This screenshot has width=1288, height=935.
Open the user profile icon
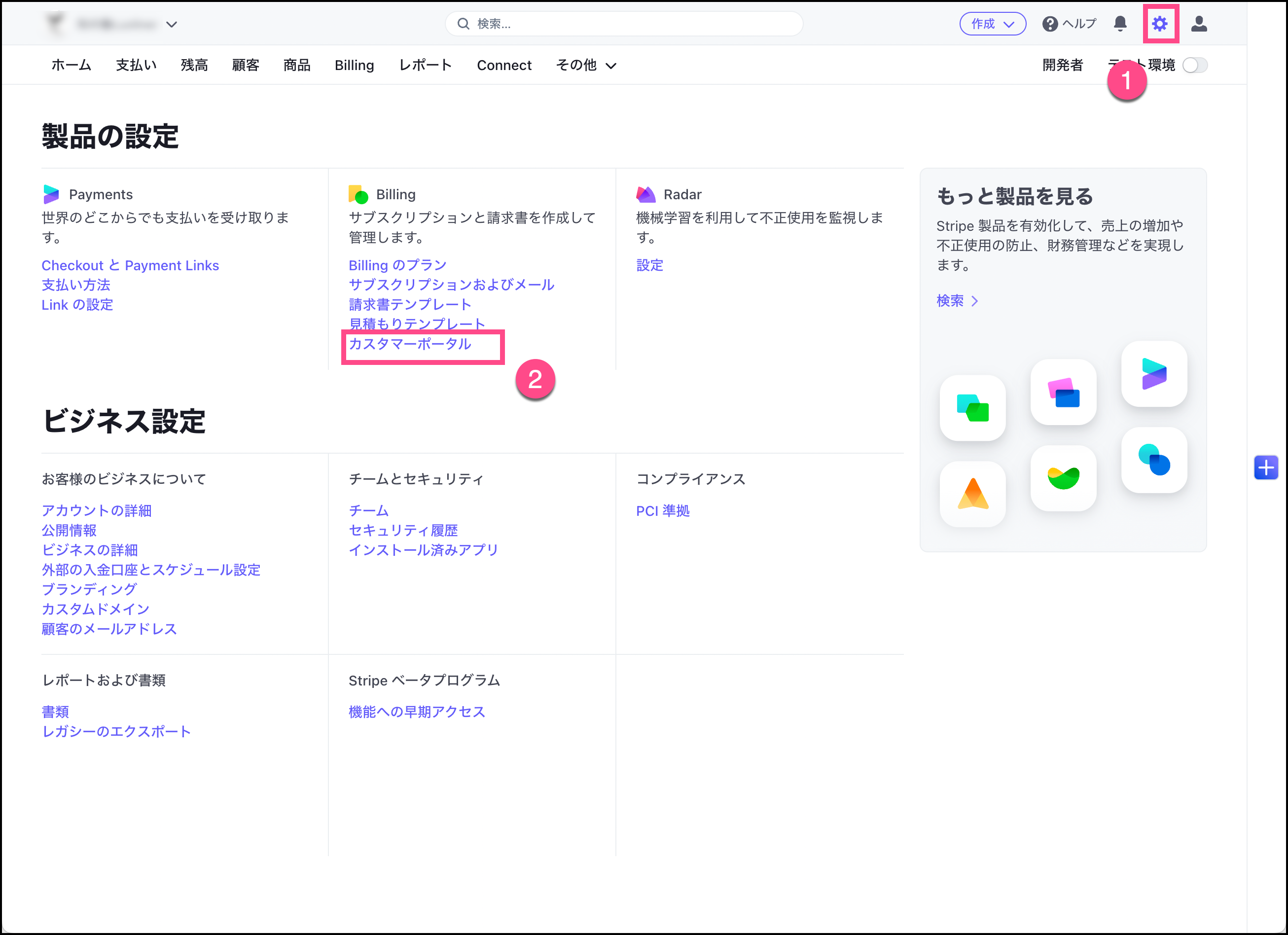[x=1199, y=24]
